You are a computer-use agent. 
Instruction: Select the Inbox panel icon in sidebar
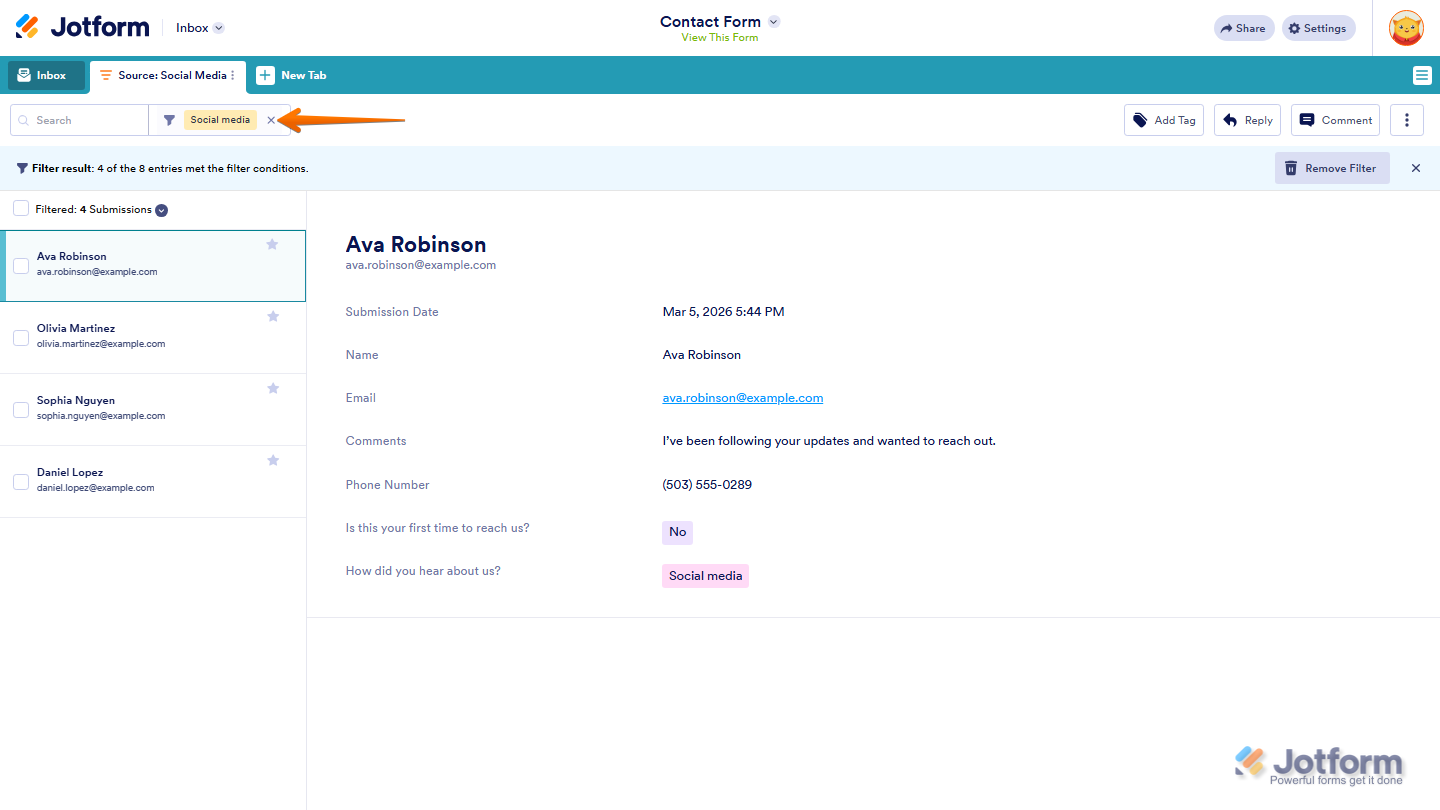tap(22, 75)
